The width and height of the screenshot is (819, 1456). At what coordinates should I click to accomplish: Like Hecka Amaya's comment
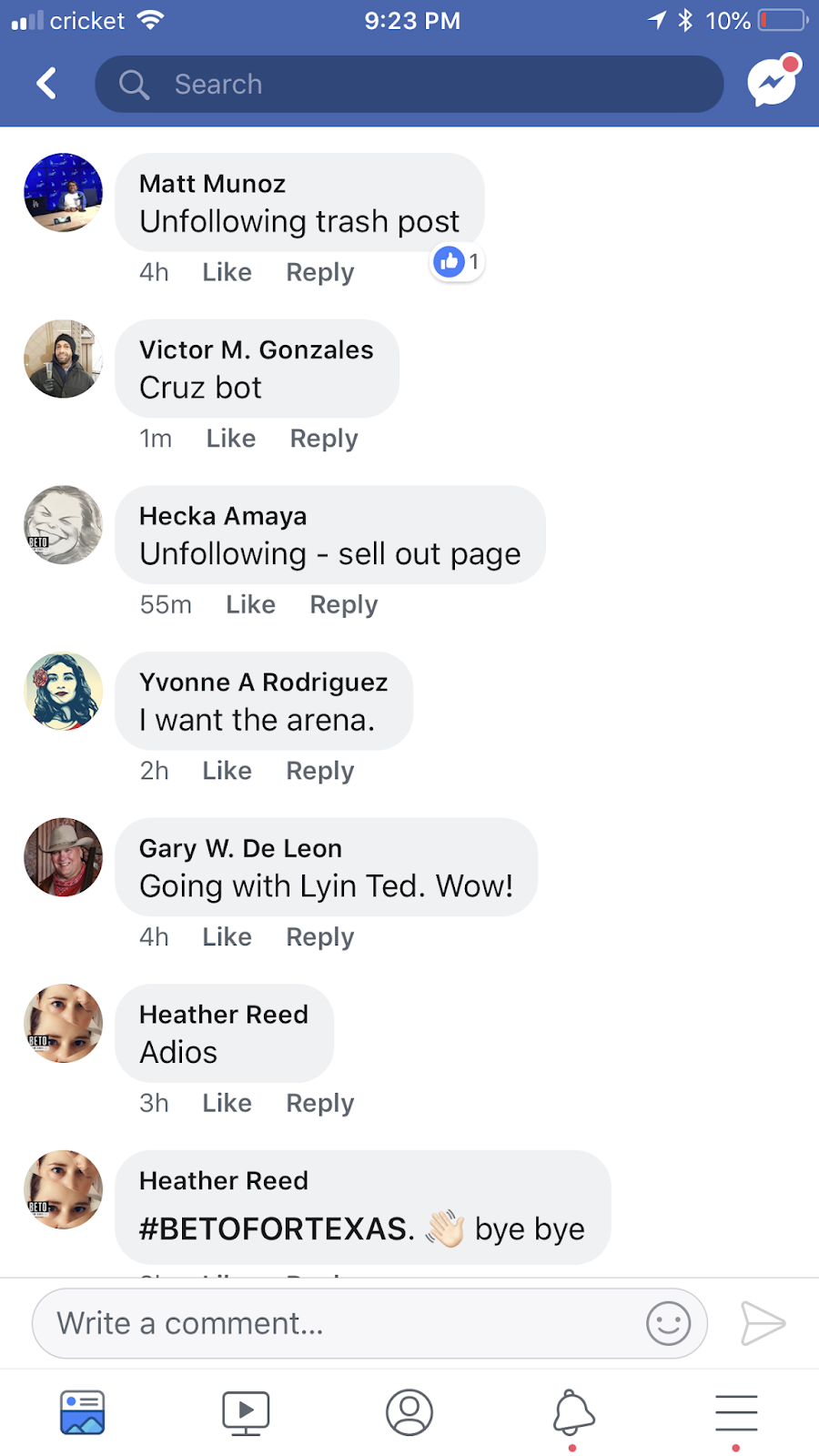[x=250, y=605]
